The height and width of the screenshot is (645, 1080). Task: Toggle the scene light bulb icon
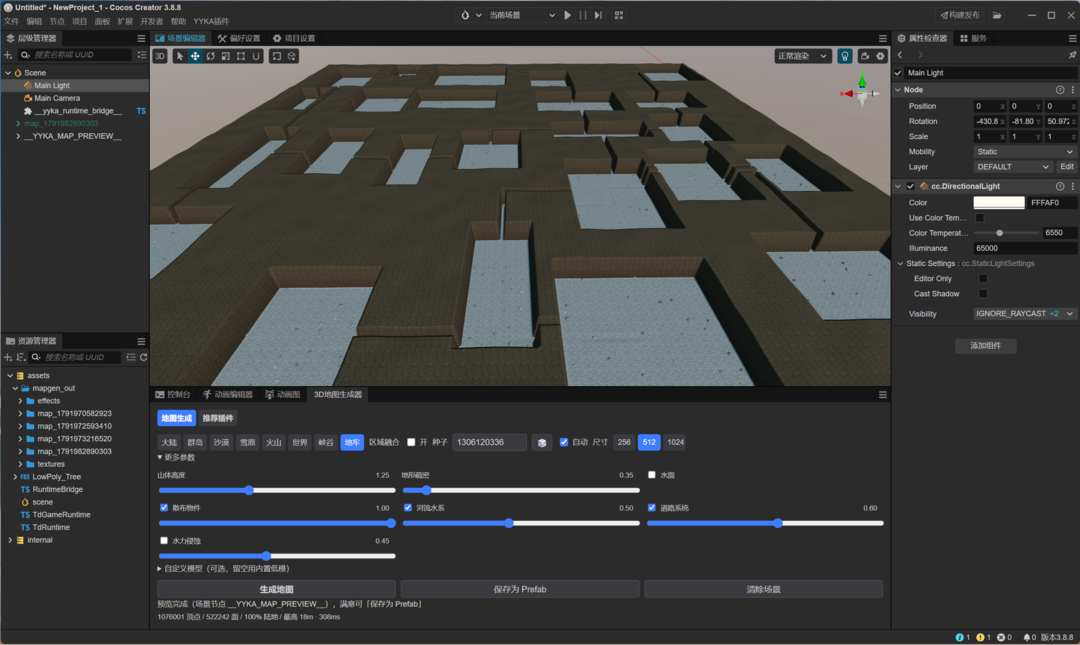click(x=844, y=57)
